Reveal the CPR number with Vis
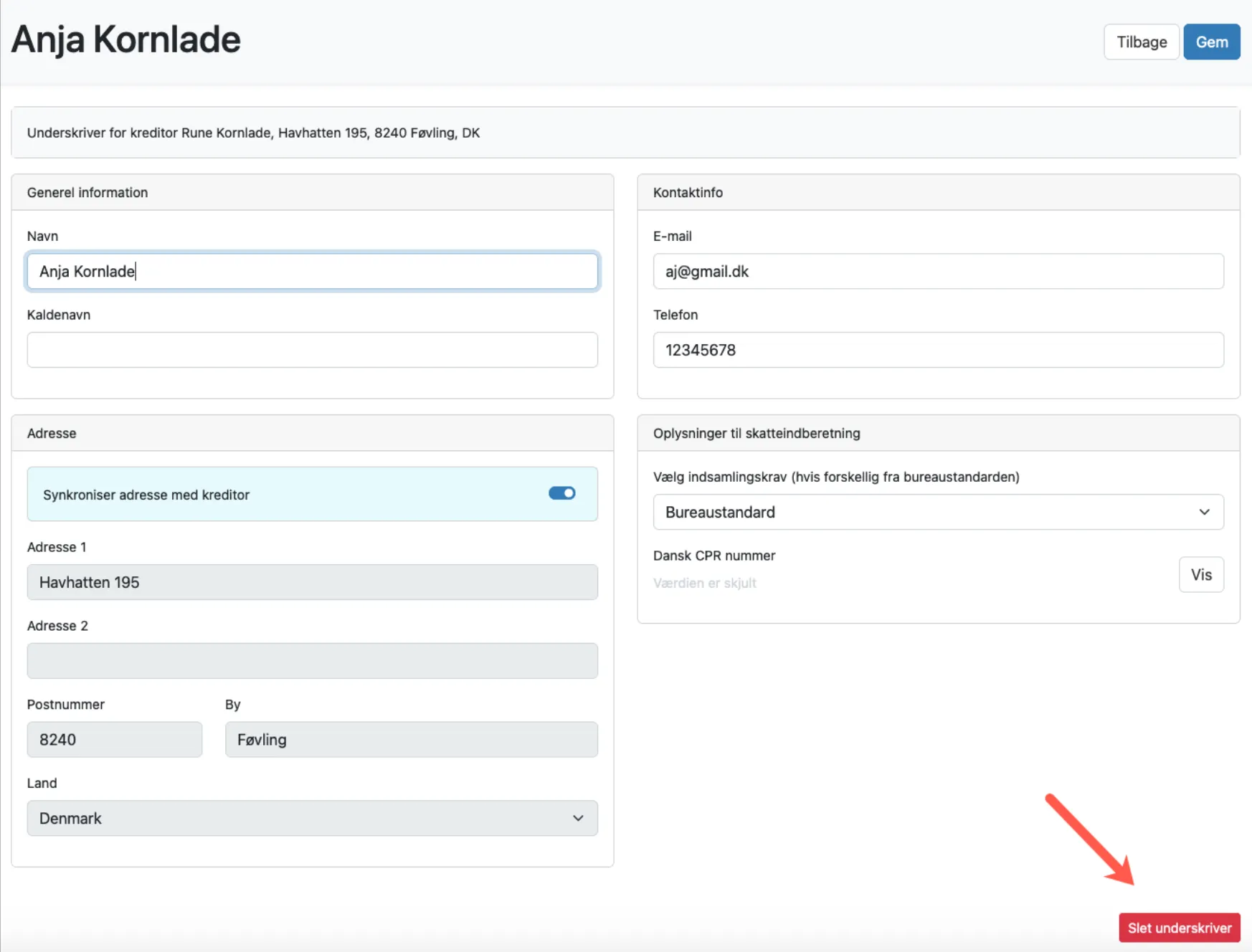Image resolution: width=1252 pixels, height=952 pixels. pos(1200,575)
